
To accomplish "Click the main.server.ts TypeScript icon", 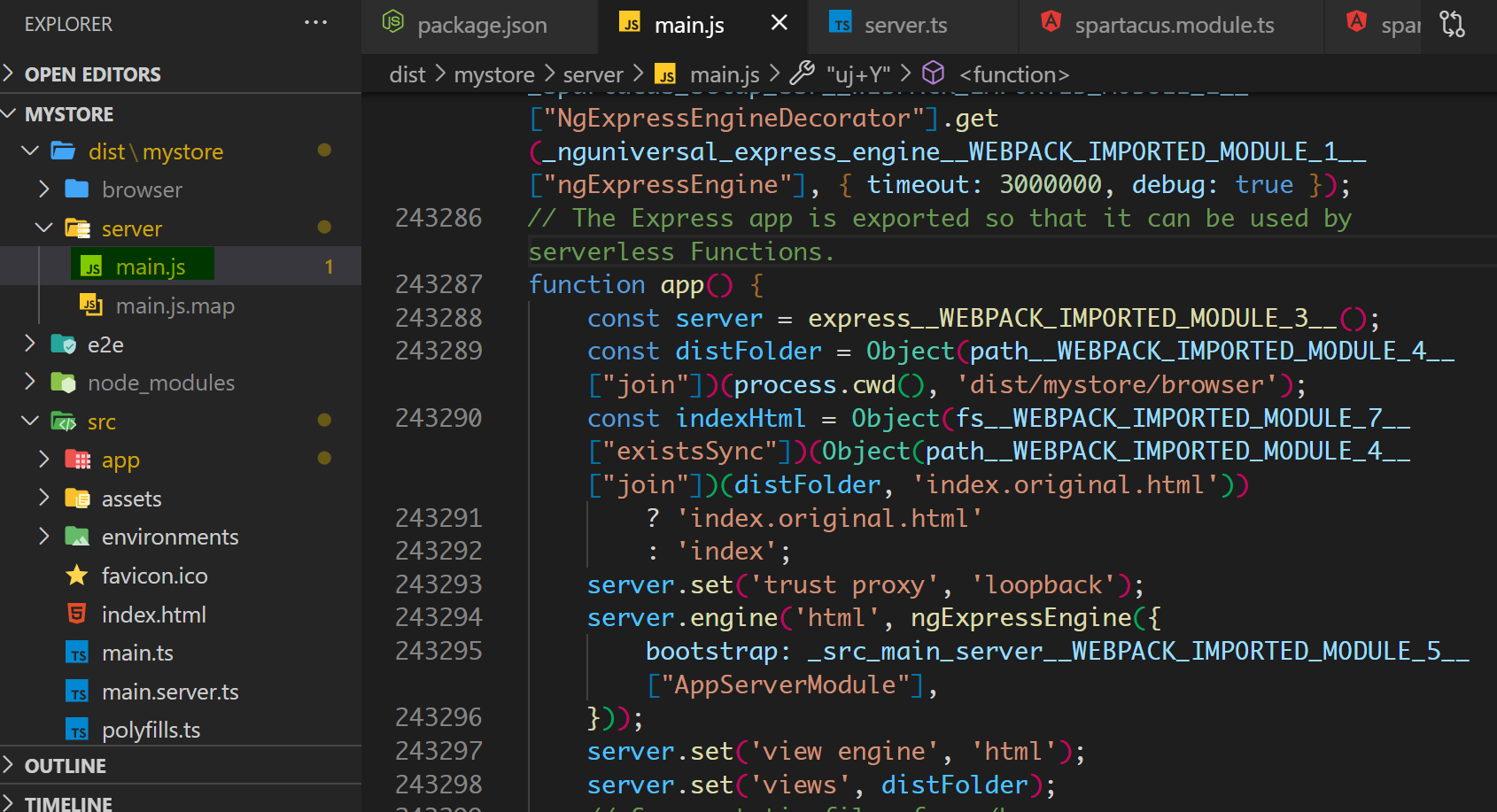I will tap(77, 692).
